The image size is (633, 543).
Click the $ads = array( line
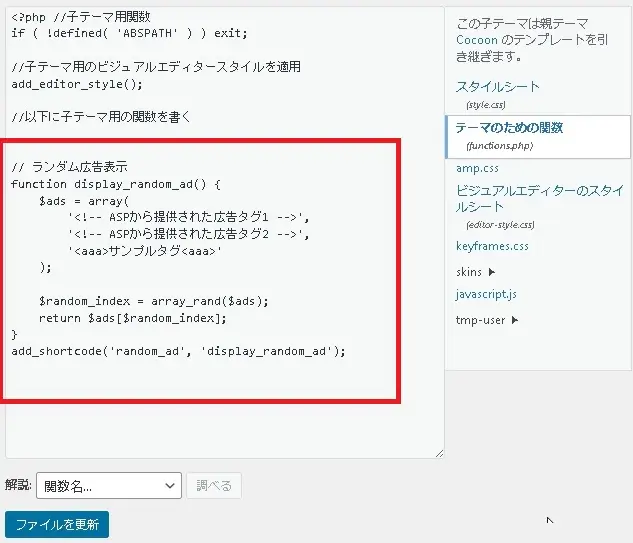click(x=84, y=201)
